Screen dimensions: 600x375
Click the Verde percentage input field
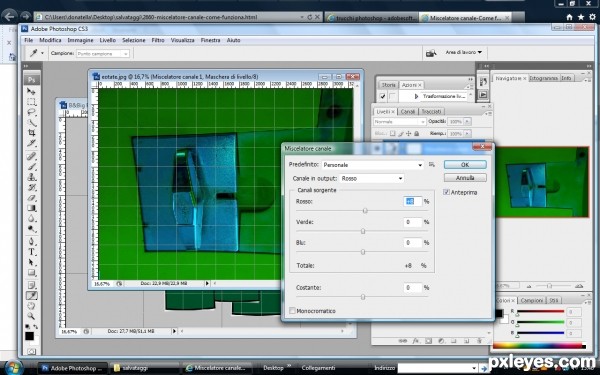[412, 222]
